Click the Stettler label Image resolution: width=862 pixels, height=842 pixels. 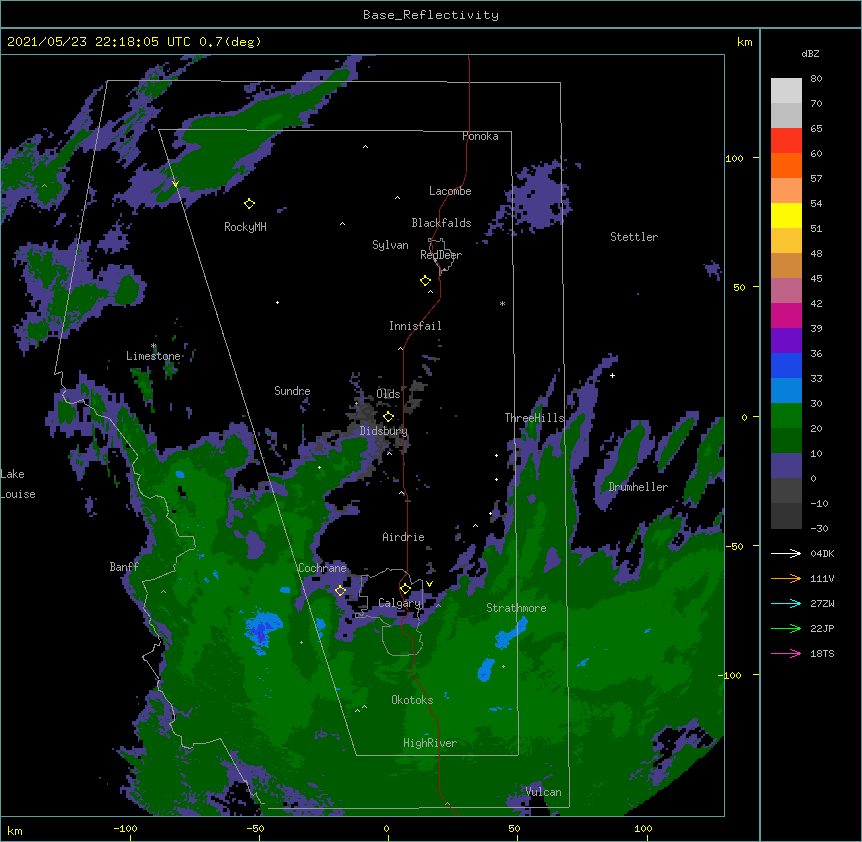[x=634, y=237]
